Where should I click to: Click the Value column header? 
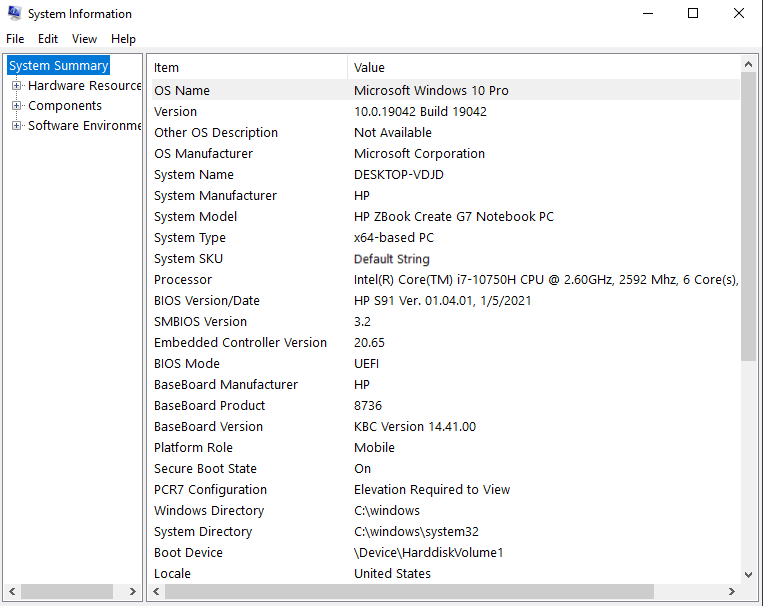tap(544, 68)
